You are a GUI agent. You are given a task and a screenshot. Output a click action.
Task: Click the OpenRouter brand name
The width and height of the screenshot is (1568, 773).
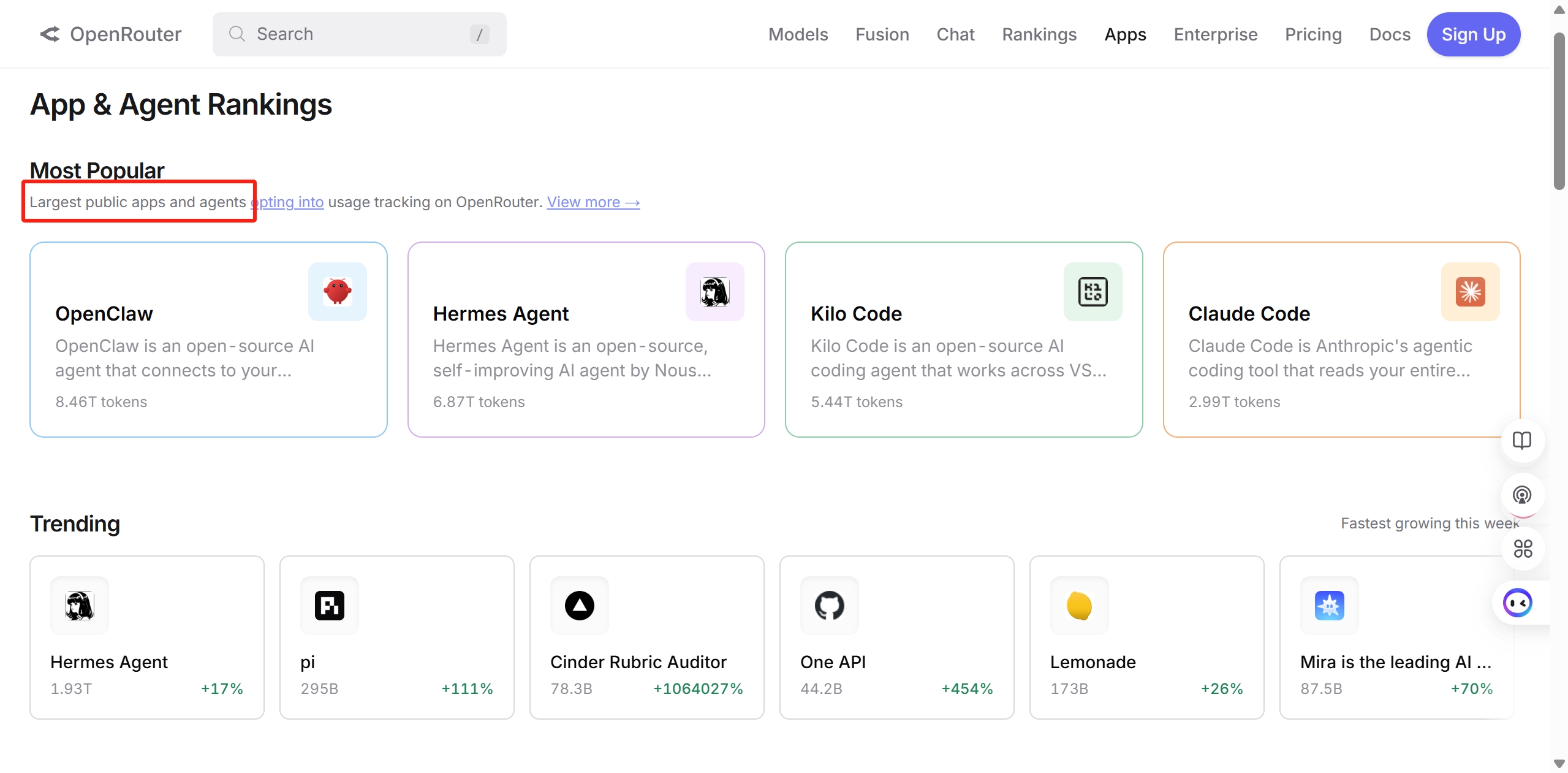[126, 34]
